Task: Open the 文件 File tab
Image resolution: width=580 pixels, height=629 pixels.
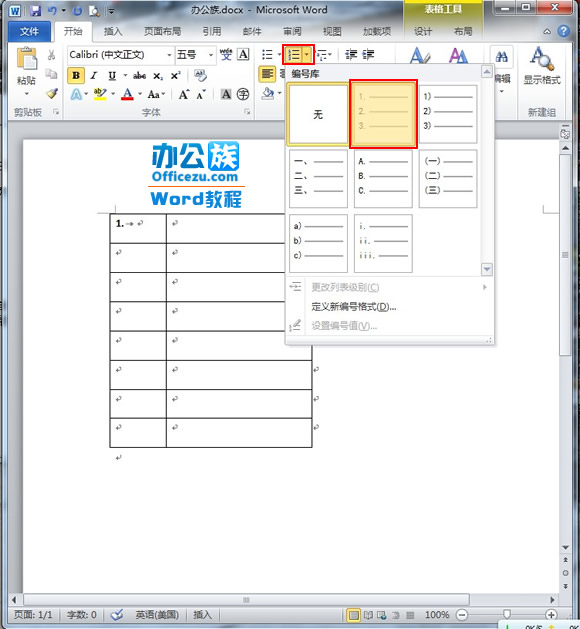Action: (29, 32)
